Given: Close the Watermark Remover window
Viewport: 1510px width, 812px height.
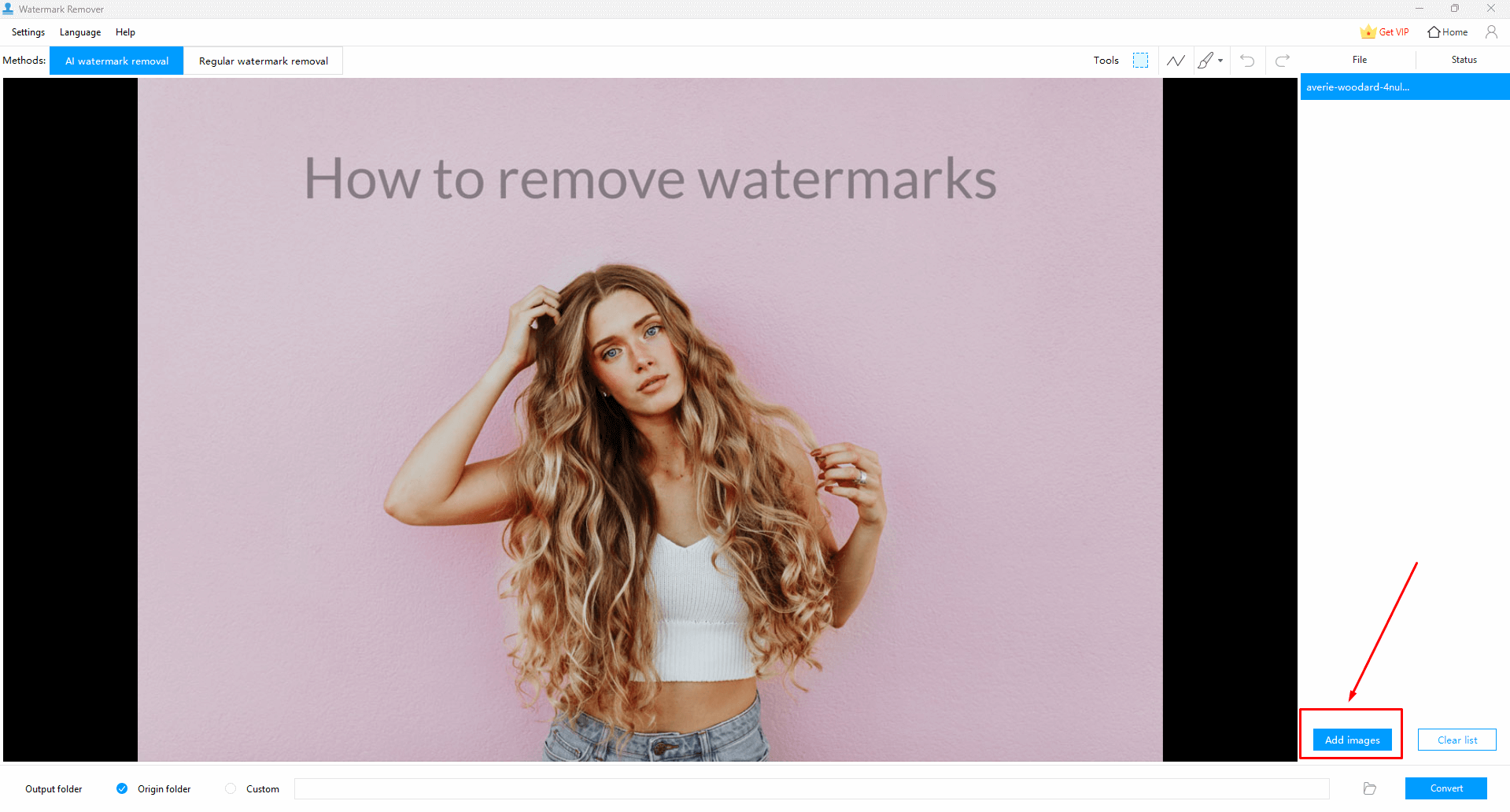Looking at the screenshot, I should (1490, 9).
